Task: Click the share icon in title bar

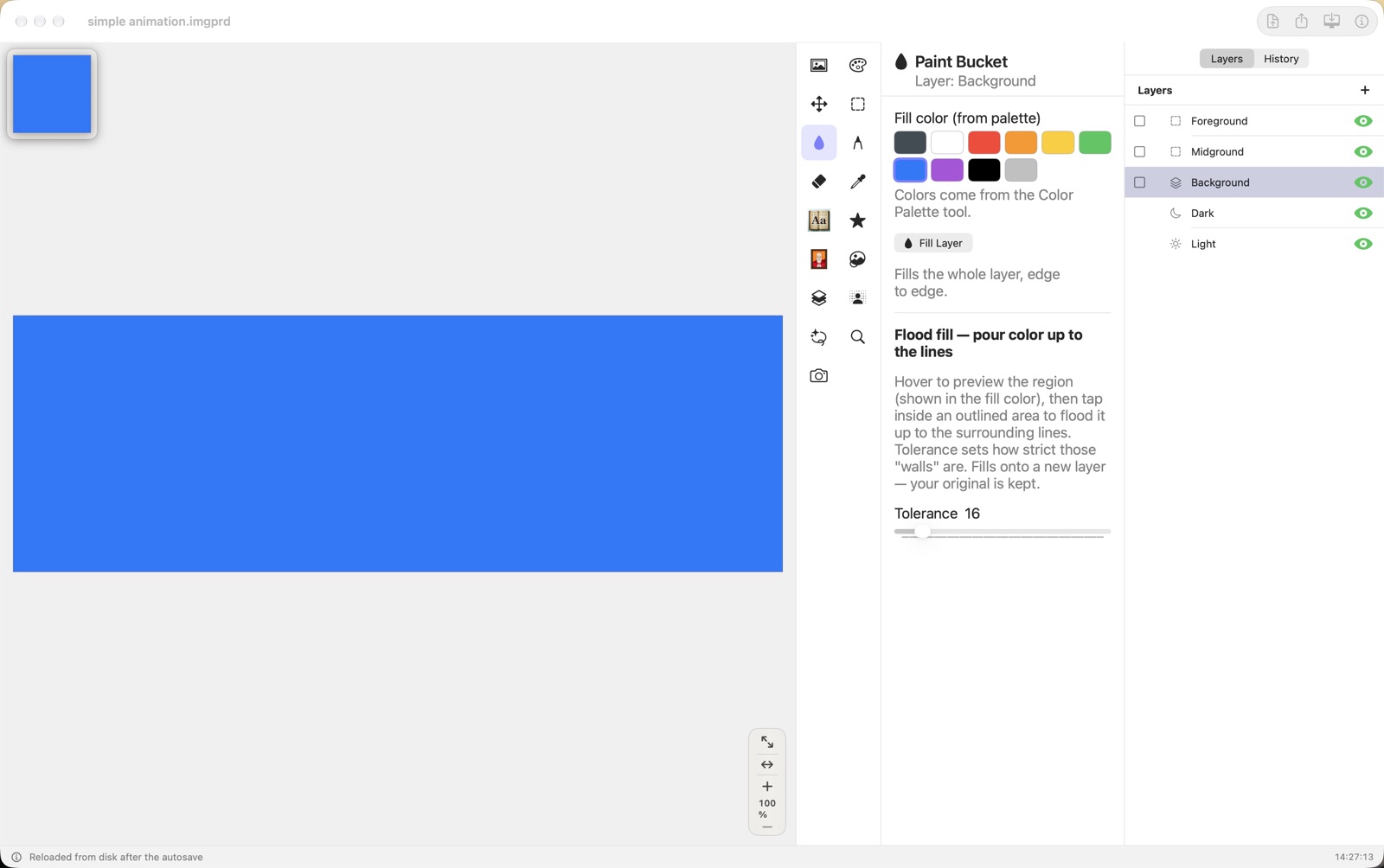Action: click(x=1301, y=22)
